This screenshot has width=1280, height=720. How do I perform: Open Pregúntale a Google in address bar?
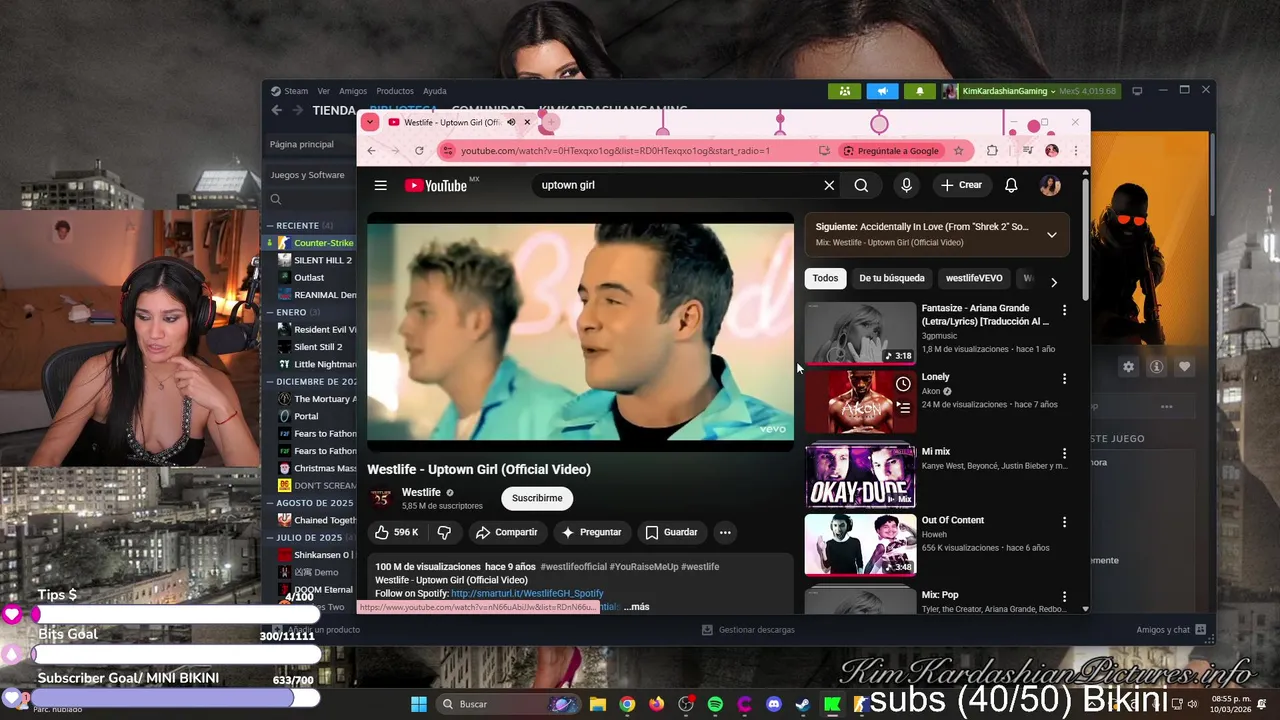point(890,151)
